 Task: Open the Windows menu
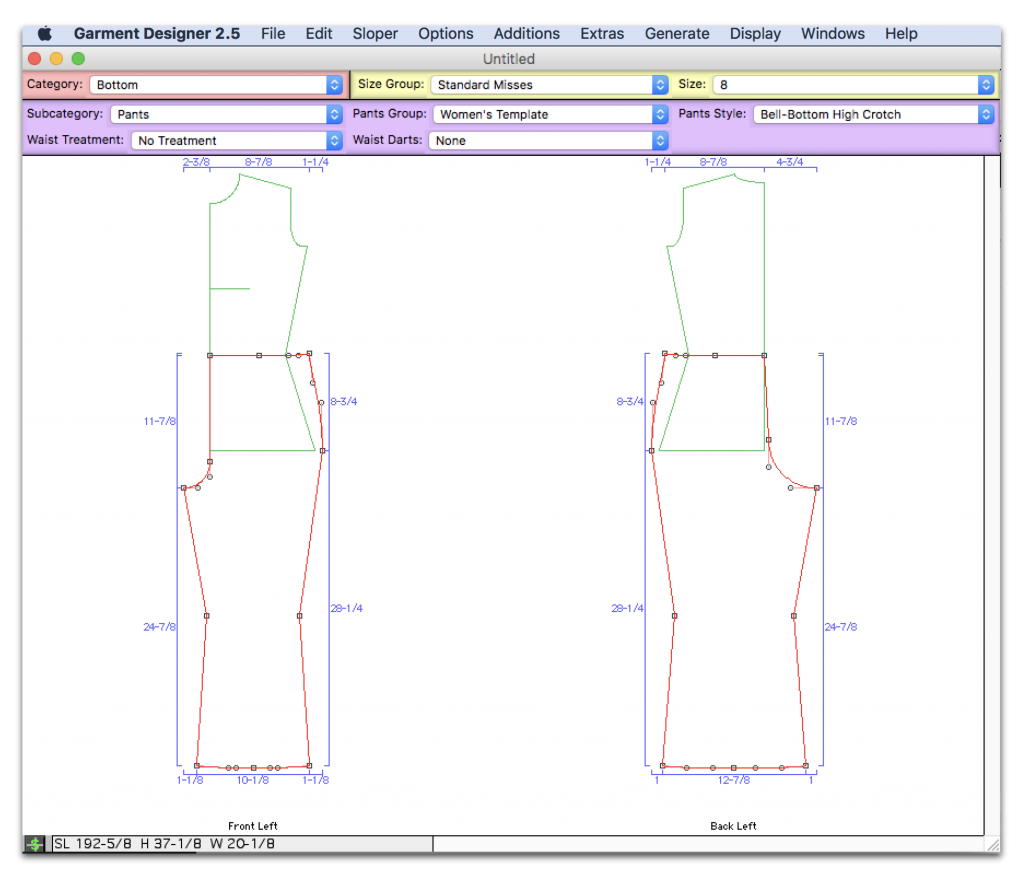[833, 33]
